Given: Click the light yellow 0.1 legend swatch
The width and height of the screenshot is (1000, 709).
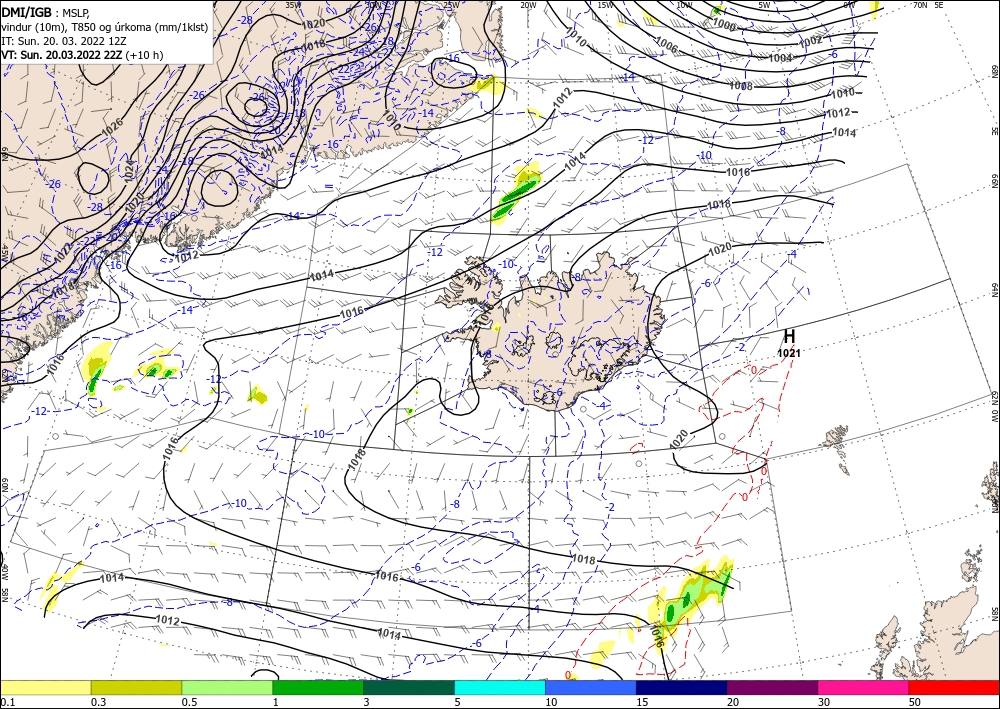Looking at the screenshot, I should pos(45,687).
